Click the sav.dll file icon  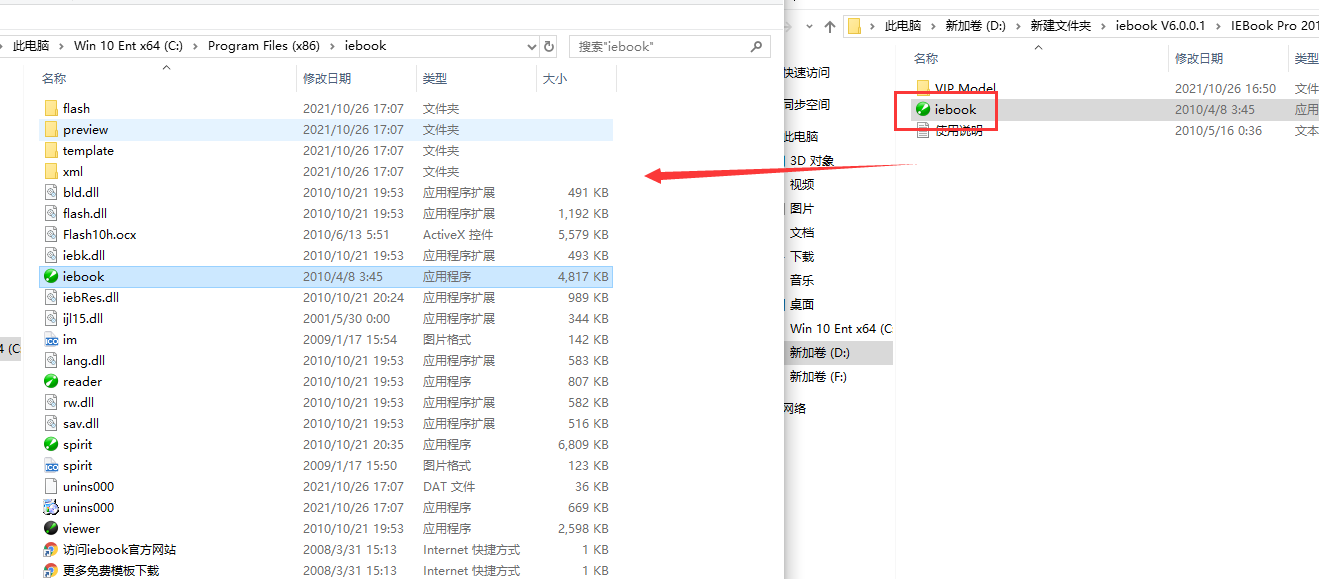point(51,423)
